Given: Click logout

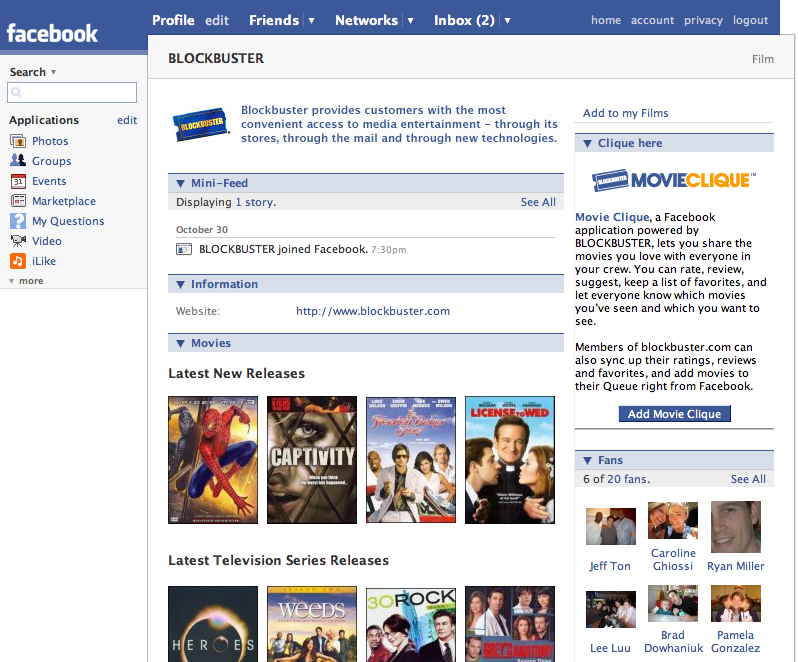Looking at the screenshot, I should click(750, 20).
